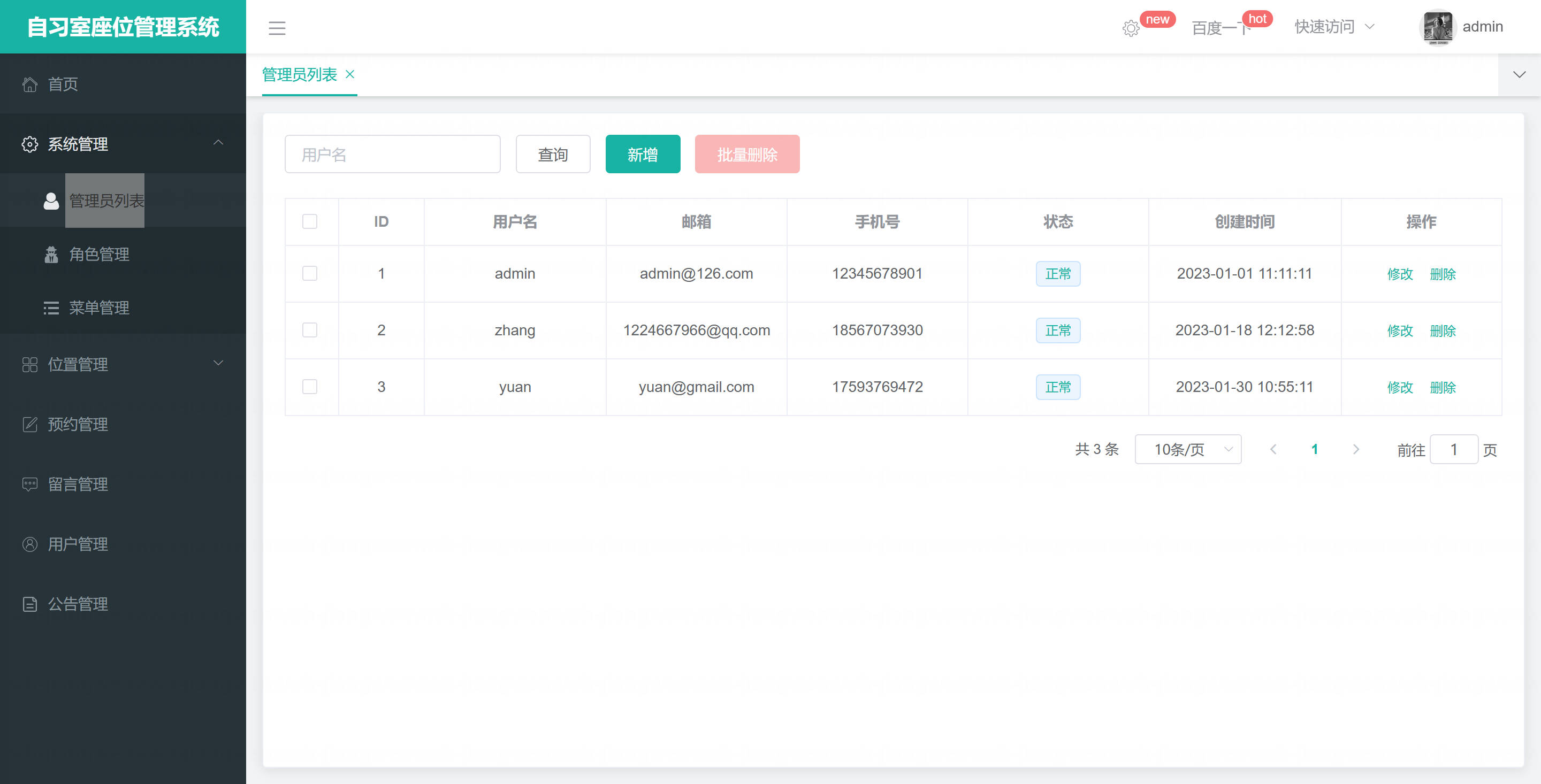The image size is (1541, 784).
Task: Click the admin avatar picture
Action: tap(1438, 27)
